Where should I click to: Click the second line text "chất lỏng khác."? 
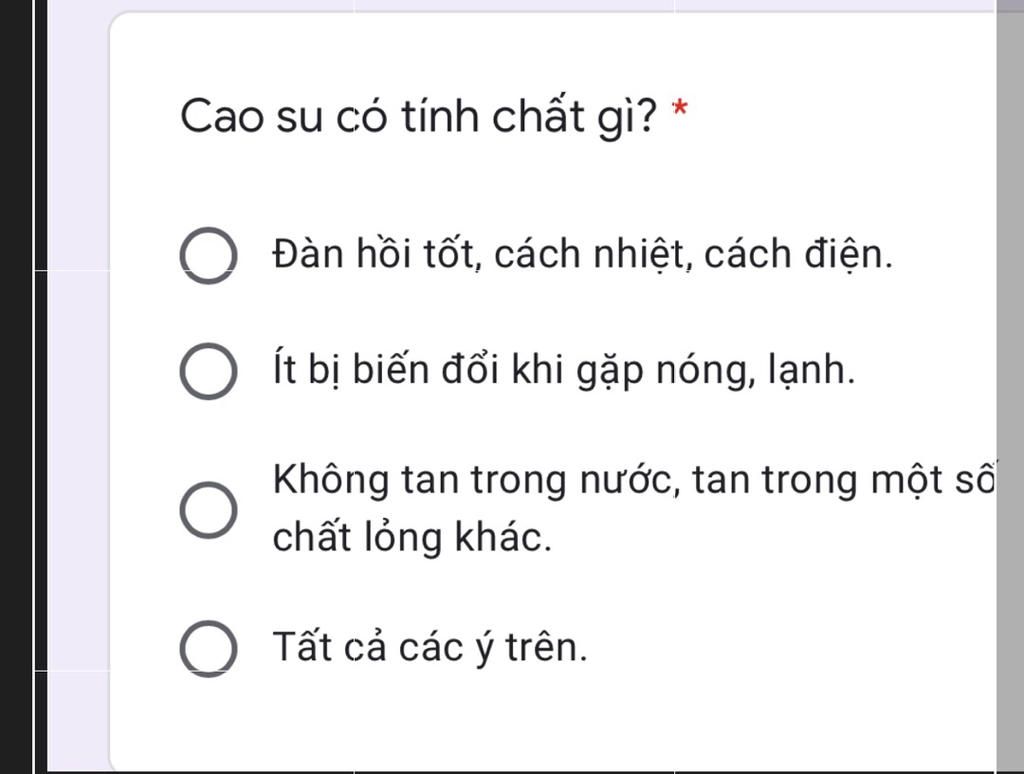click(412, 538)
